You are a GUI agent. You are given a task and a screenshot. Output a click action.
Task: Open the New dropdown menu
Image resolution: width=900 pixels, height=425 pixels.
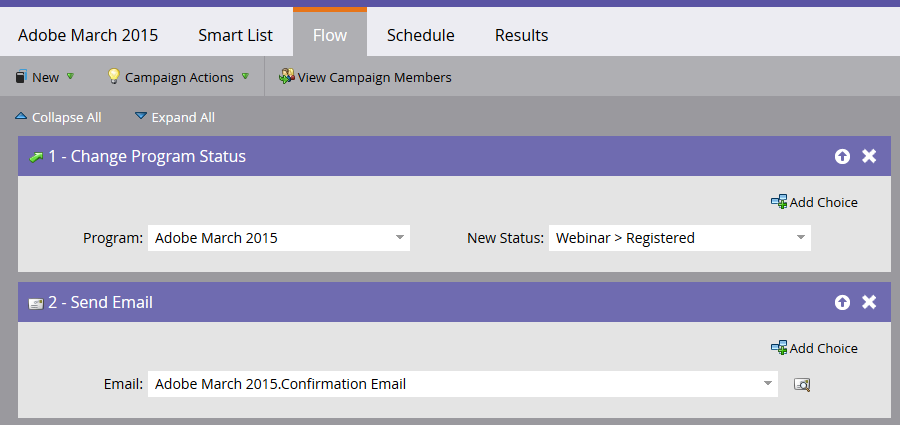point(46,77)
